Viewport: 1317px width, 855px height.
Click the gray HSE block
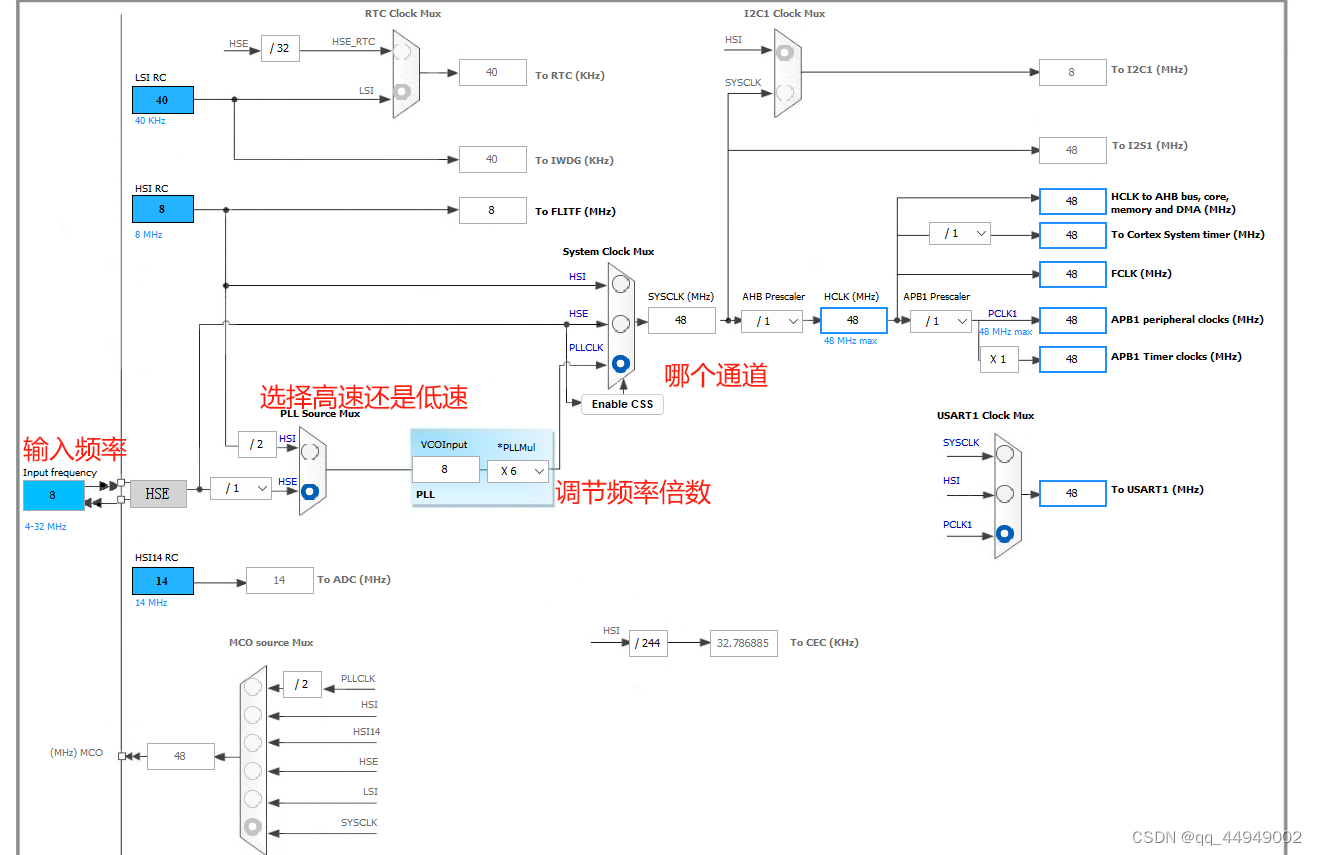click(158, 493)
